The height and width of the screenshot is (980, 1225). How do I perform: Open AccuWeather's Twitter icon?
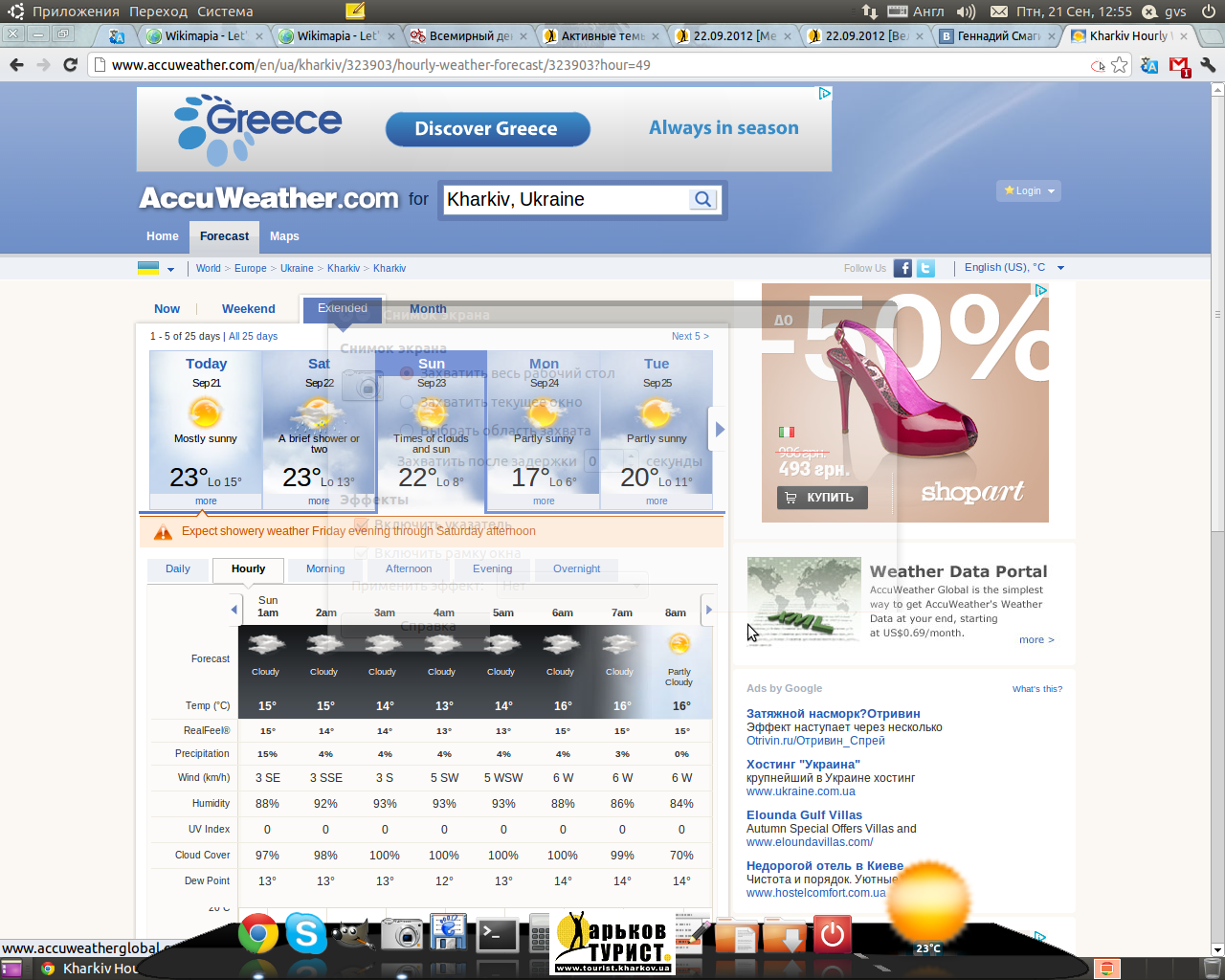point(925,268)
